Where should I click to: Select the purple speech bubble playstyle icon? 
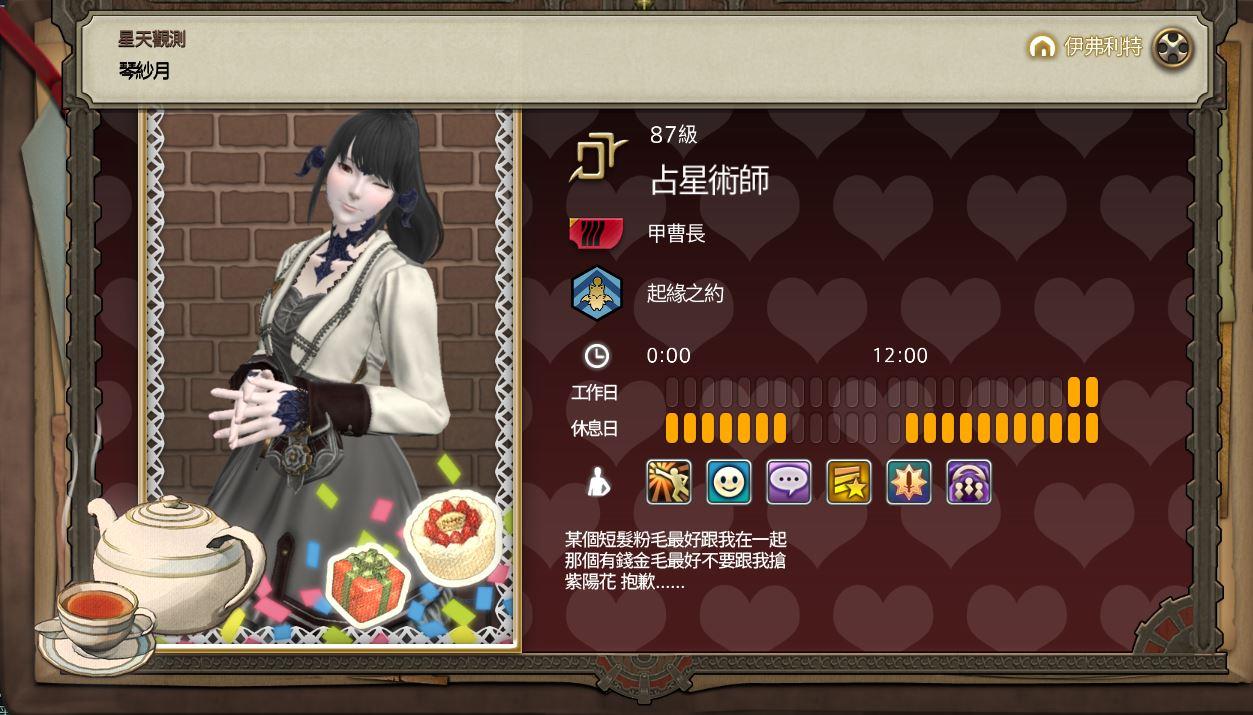point(789,482)
